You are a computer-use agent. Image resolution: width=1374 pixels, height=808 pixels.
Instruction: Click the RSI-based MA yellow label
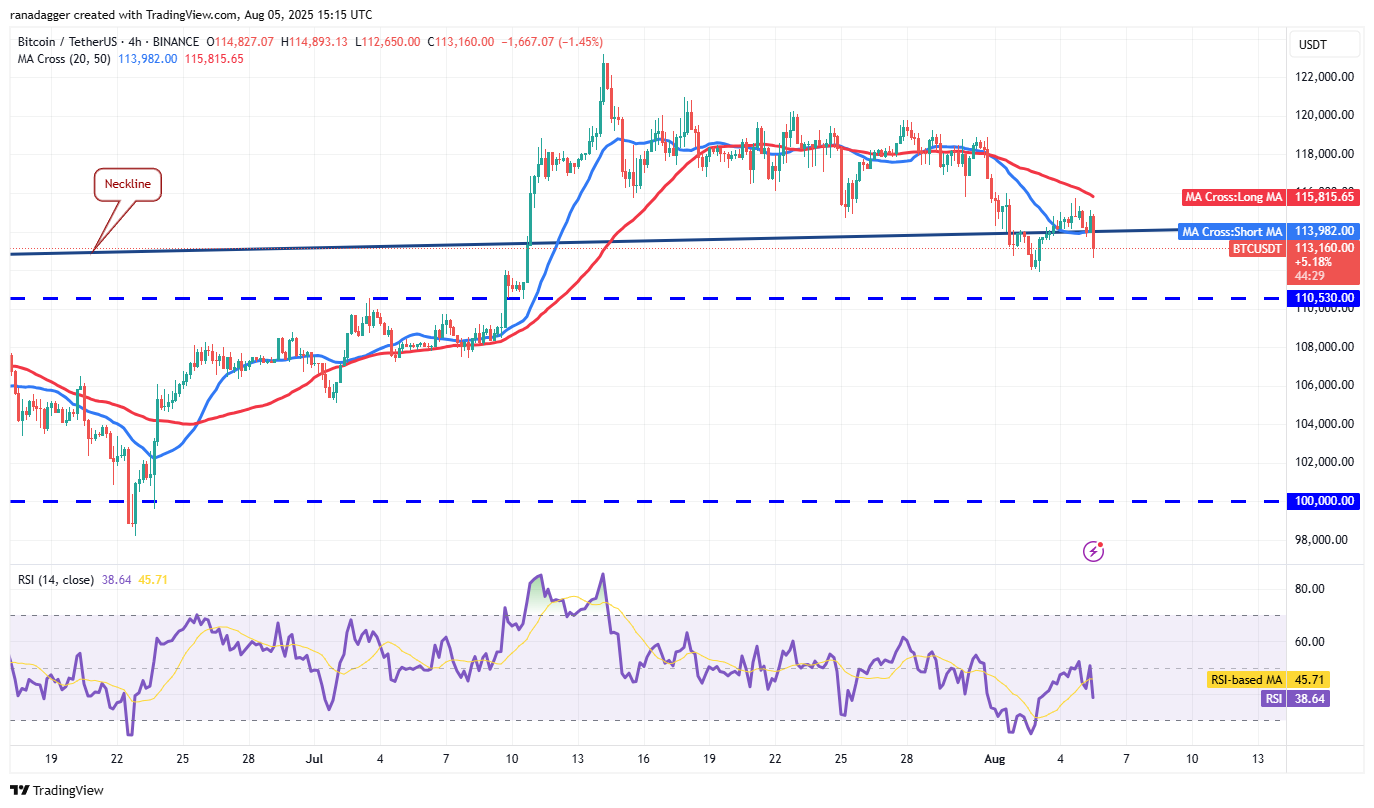pyautogui.click(x=1247, y=679)
